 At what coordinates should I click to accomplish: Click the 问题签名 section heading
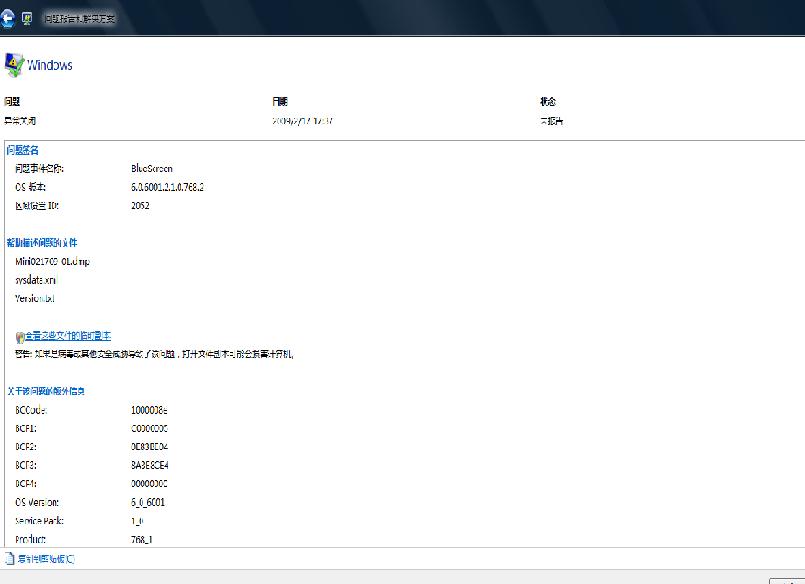coord(23,150)
